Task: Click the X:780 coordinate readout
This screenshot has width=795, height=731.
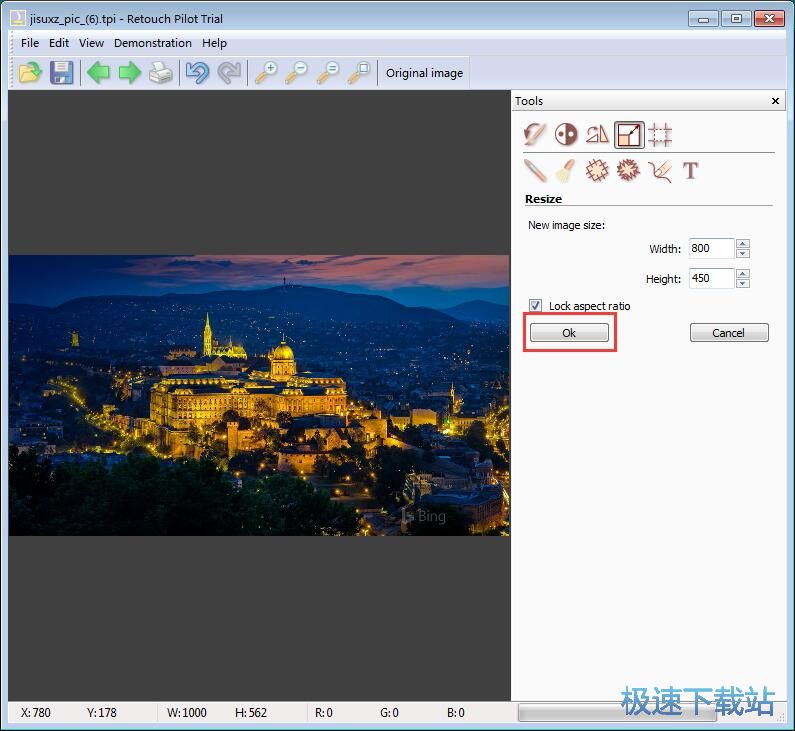Action: pos(35,713)
